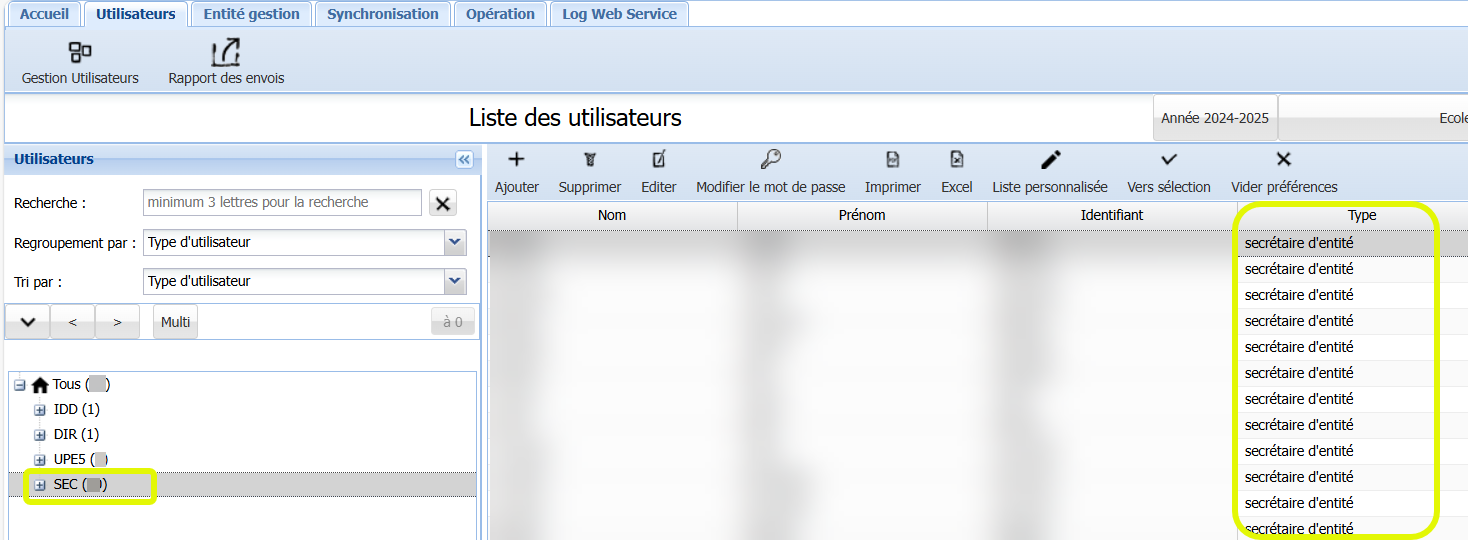Click into the Recherche input field

click(x=282, y=202)
